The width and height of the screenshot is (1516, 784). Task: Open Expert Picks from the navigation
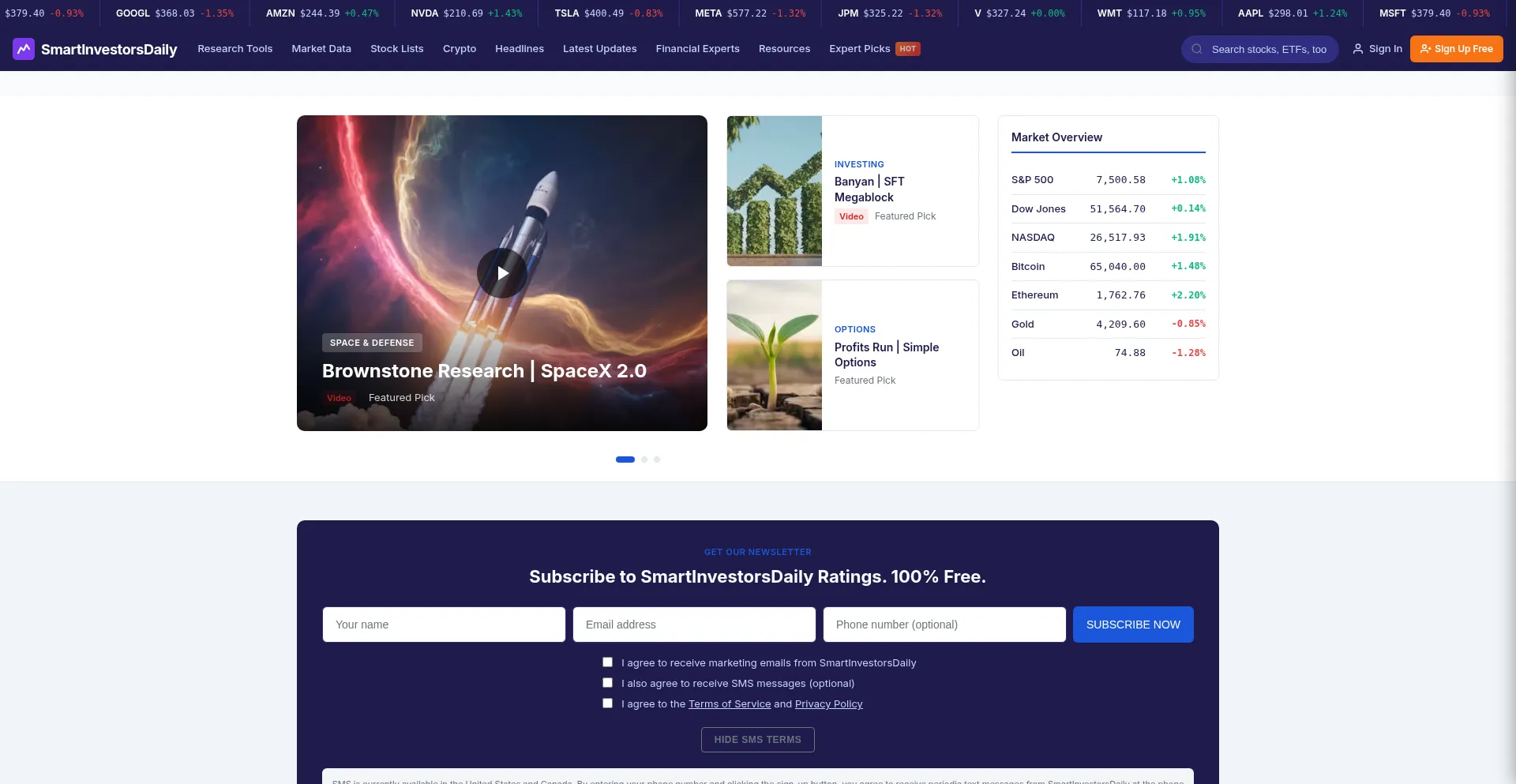(x=860, y=49)
